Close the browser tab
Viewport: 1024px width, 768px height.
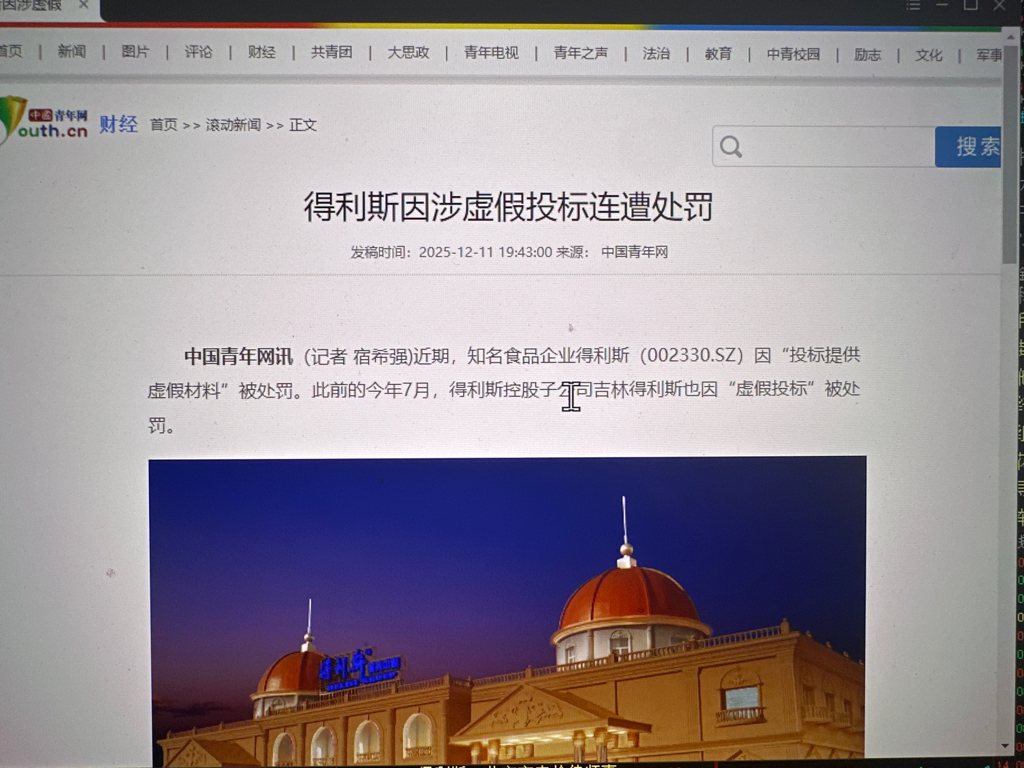[84, 5]
